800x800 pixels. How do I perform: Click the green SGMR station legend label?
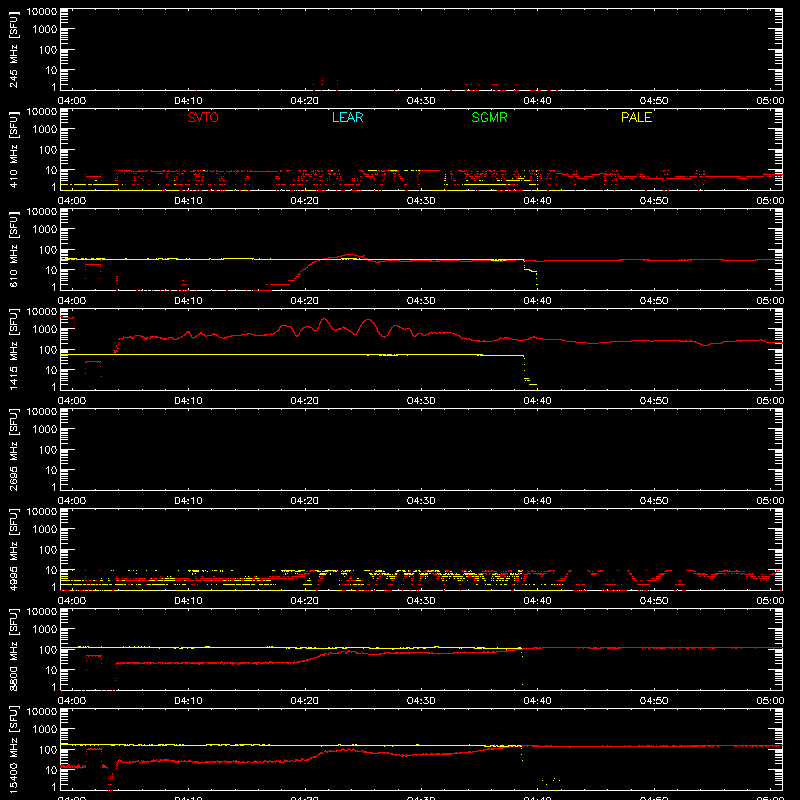click(x=489, y=117)
